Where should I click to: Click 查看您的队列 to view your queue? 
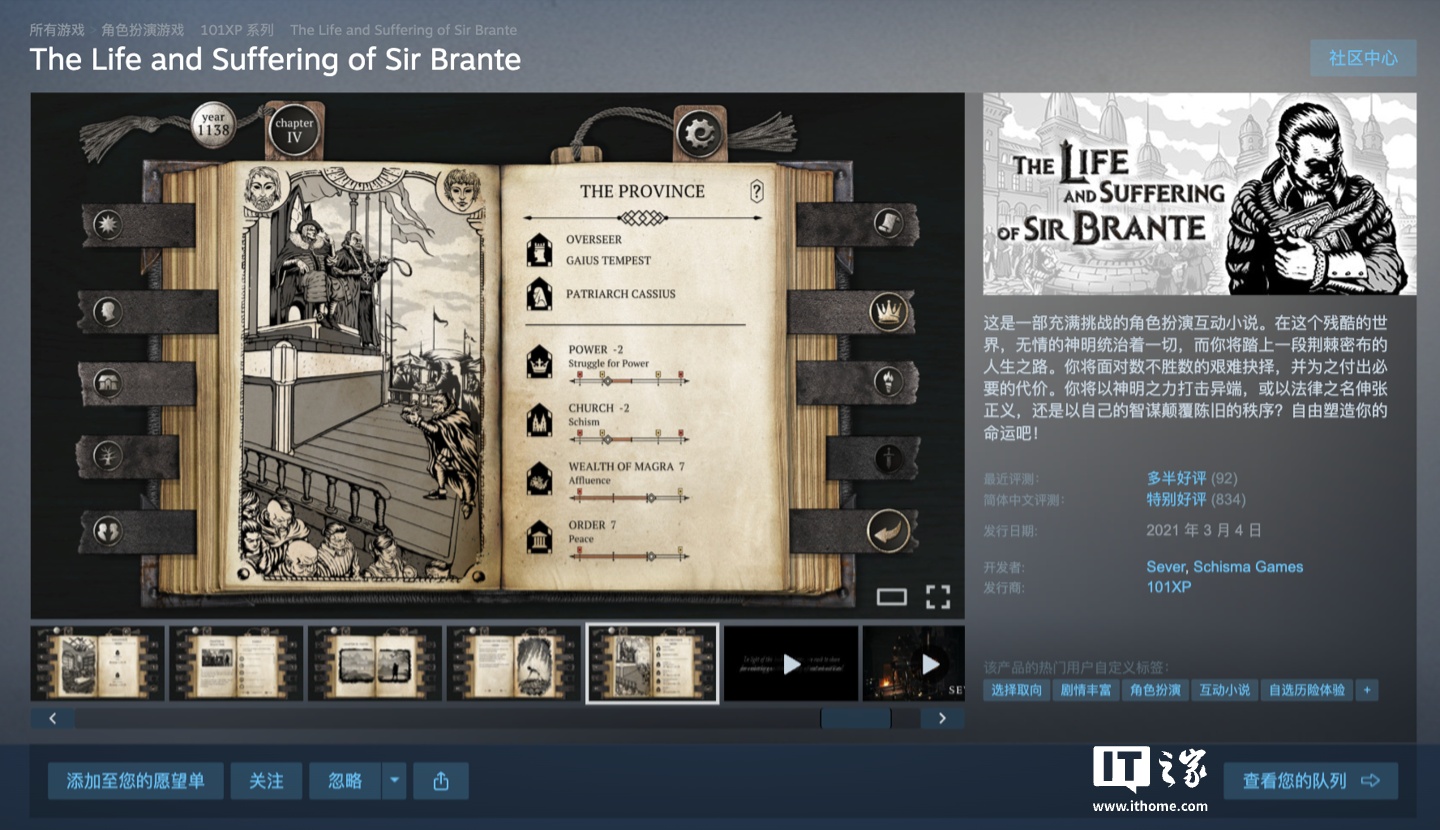(x=1311, y=781)
